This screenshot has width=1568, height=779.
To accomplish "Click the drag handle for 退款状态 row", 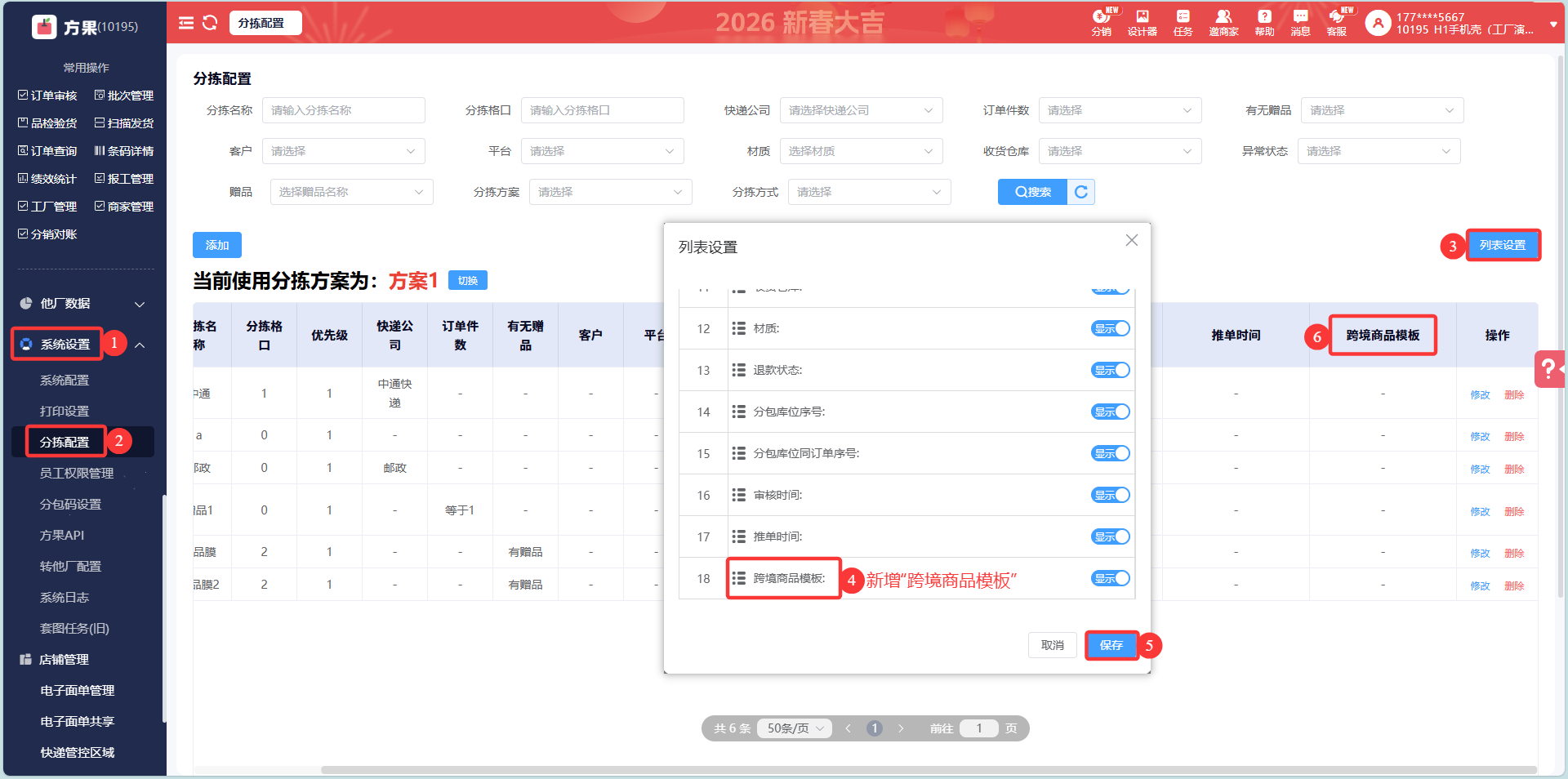I will [x=738, y=370].
